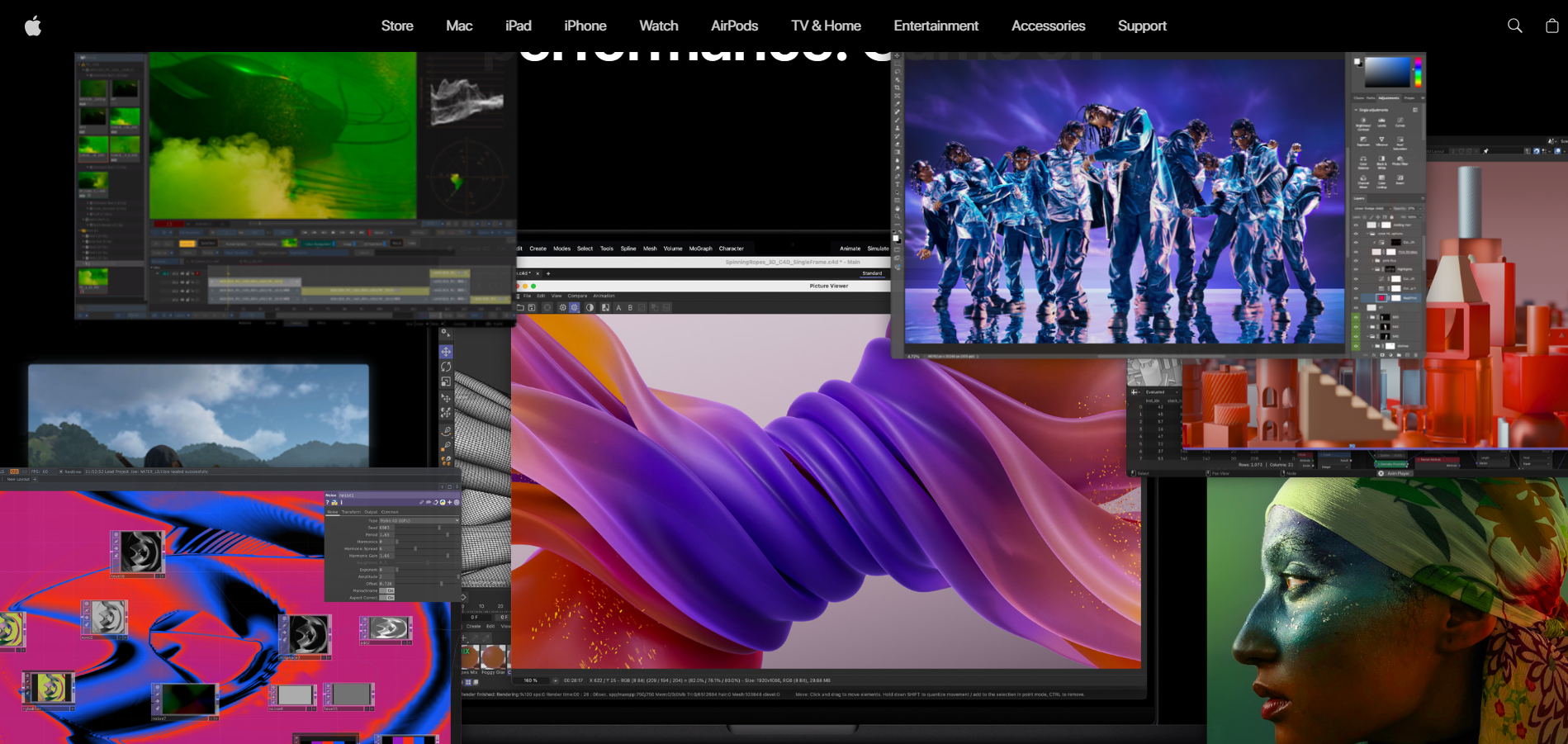Click the Set as B compare button
The width and height of the screenshot is (1568, 744).
[x=630, y=307]
